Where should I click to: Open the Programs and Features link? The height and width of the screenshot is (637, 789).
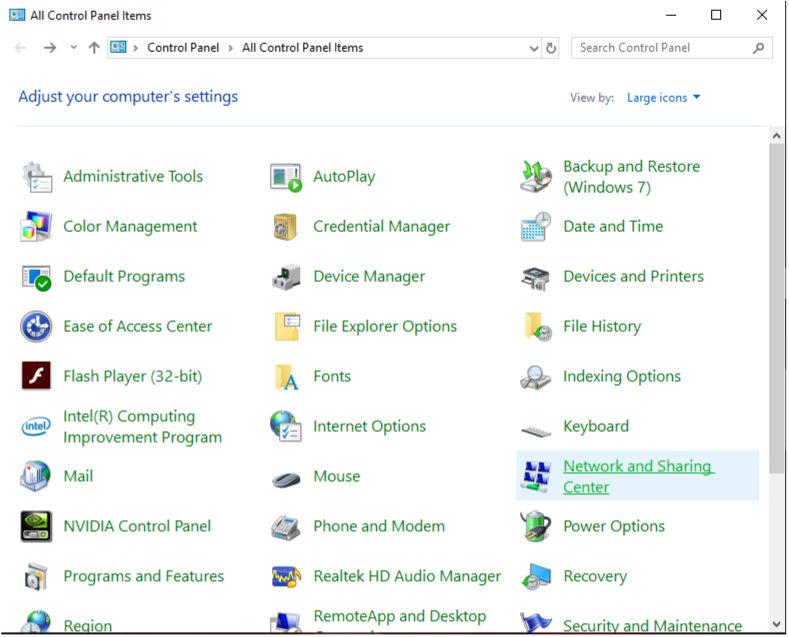[144, 576]
